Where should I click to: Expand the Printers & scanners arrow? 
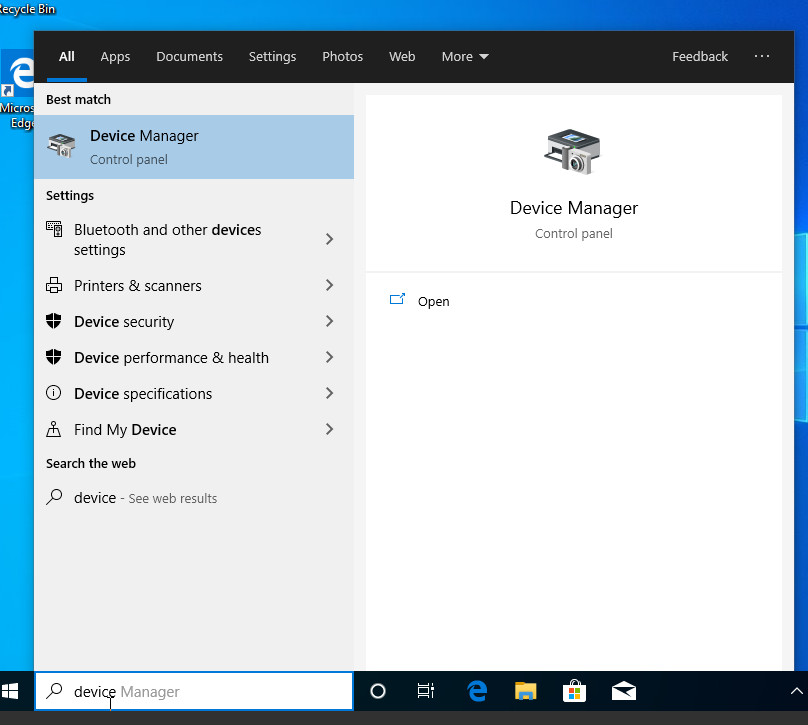pos(329,286)
